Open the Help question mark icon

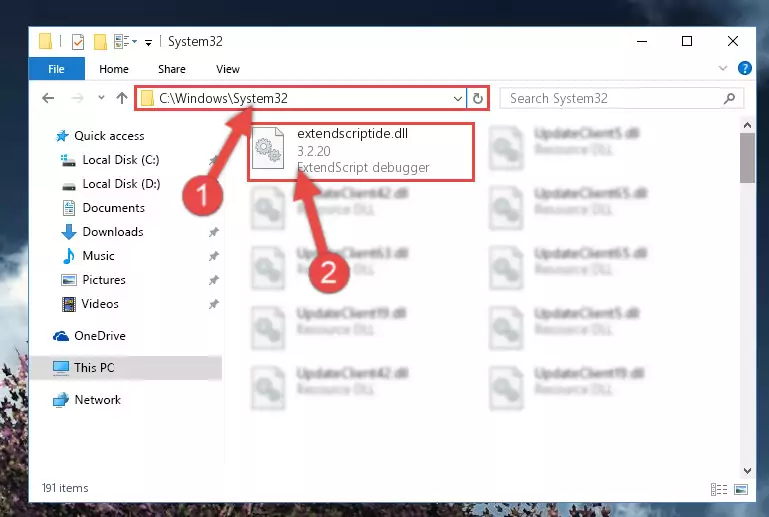(x=744, y=68)
